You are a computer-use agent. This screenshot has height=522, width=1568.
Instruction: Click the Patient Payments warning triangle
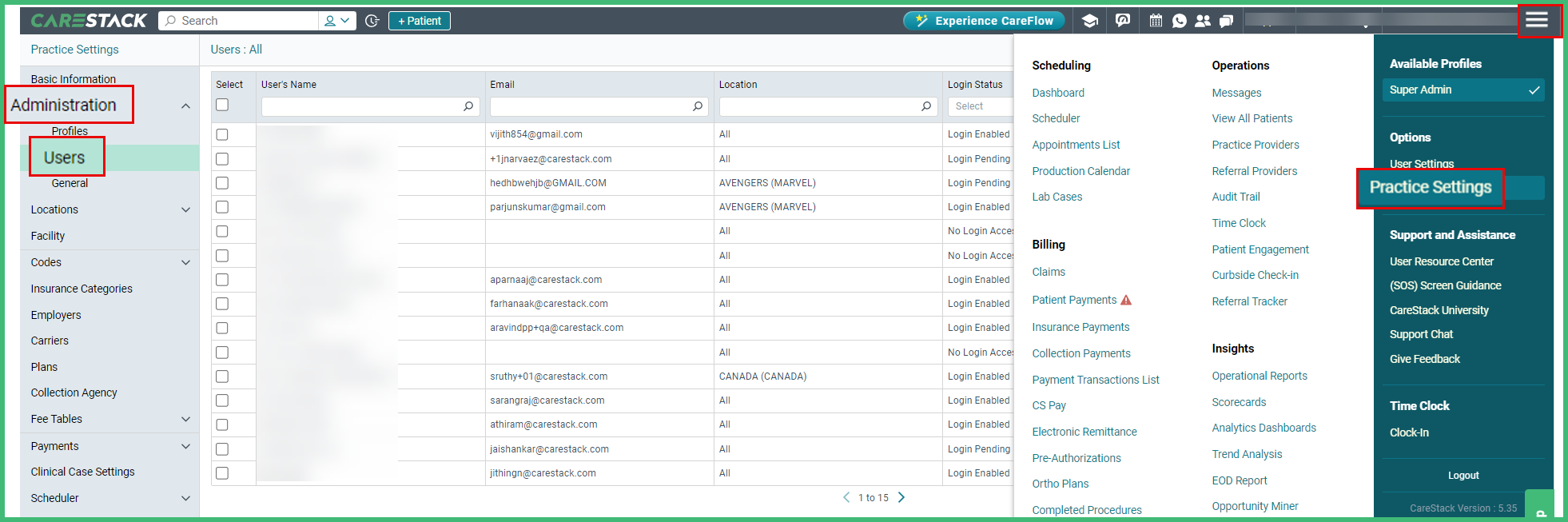(1126, 300)
